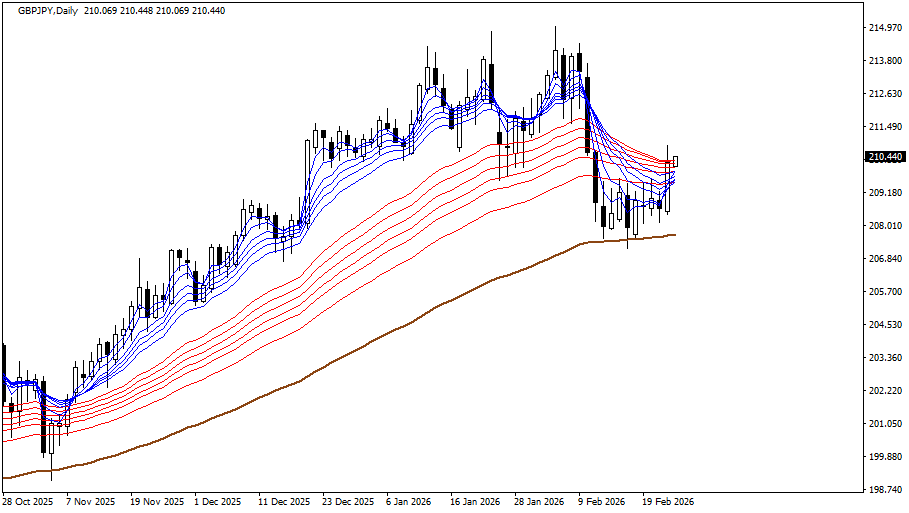Click the 198.740 price axis label
The image size is (909, 513).
pyautogui.click(x=884, y=490)
